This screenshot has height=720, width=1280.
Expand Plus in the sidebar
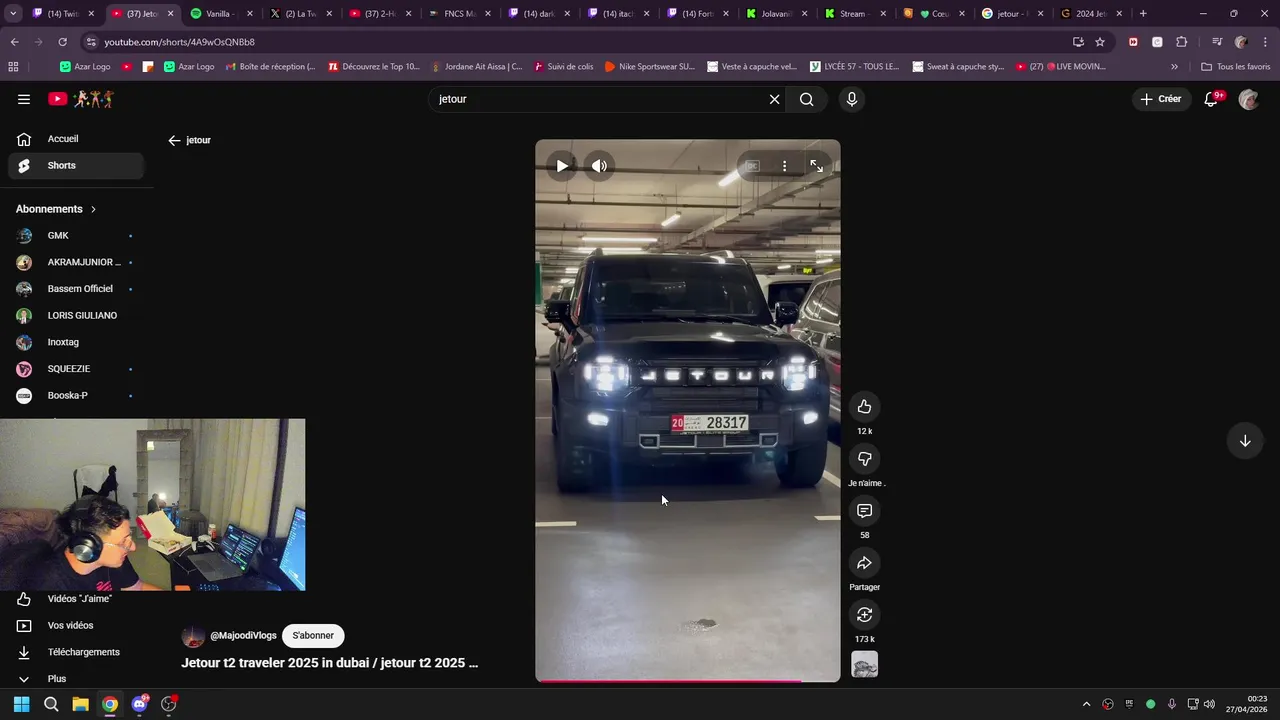click(x=77, y=678)
